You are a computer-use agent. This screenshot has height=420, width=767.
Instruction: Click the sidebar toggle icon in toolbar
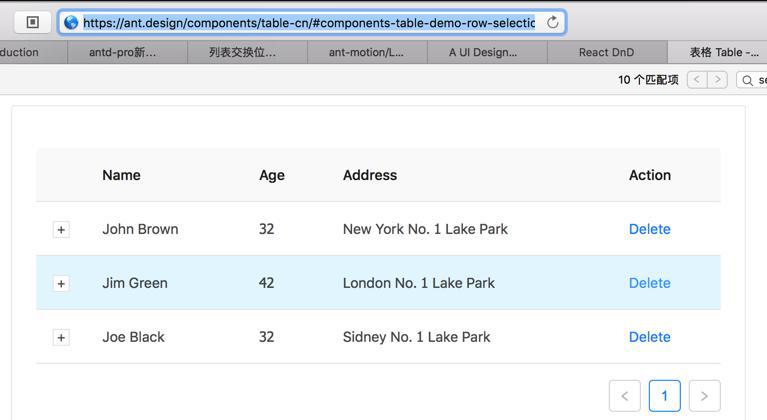click(x=32, y=22)
